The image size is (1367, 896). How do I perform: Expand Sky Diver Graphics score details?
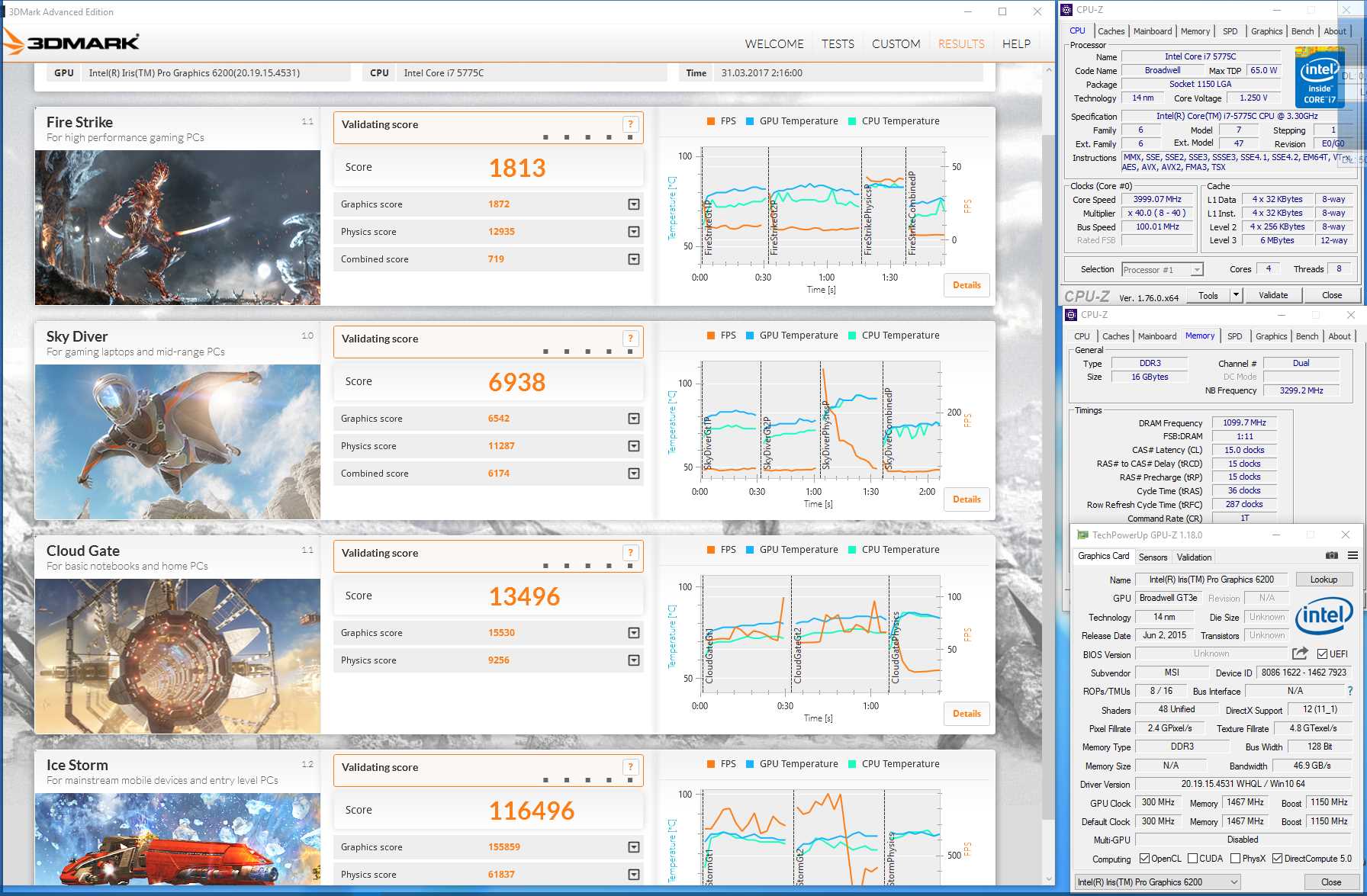[x=634, y=419]
